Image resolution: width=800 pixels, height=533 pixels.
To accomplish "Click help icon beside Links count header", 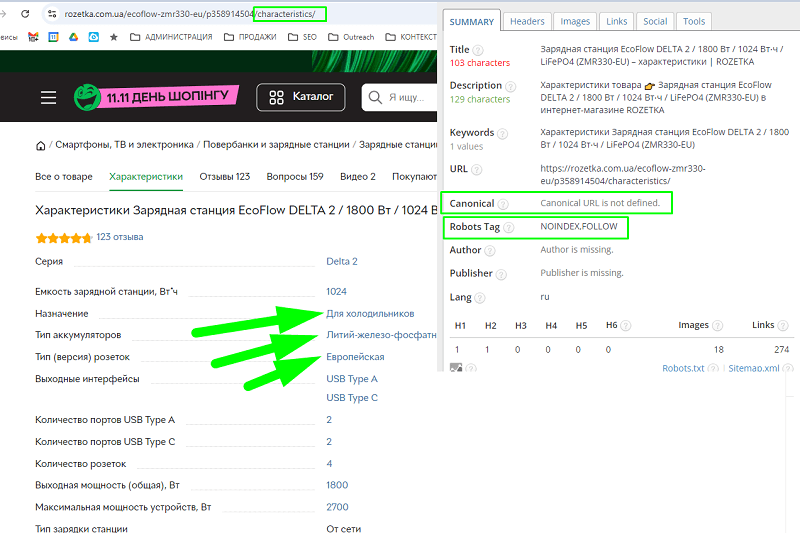I will 783,325.
